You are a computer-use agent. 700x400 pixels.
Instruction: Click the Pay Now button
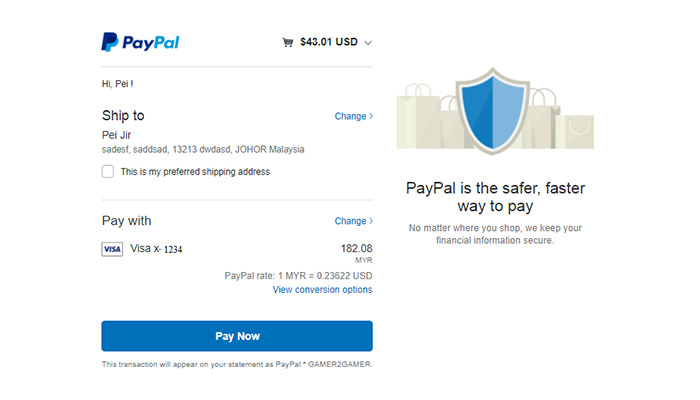tap(237, 336)
